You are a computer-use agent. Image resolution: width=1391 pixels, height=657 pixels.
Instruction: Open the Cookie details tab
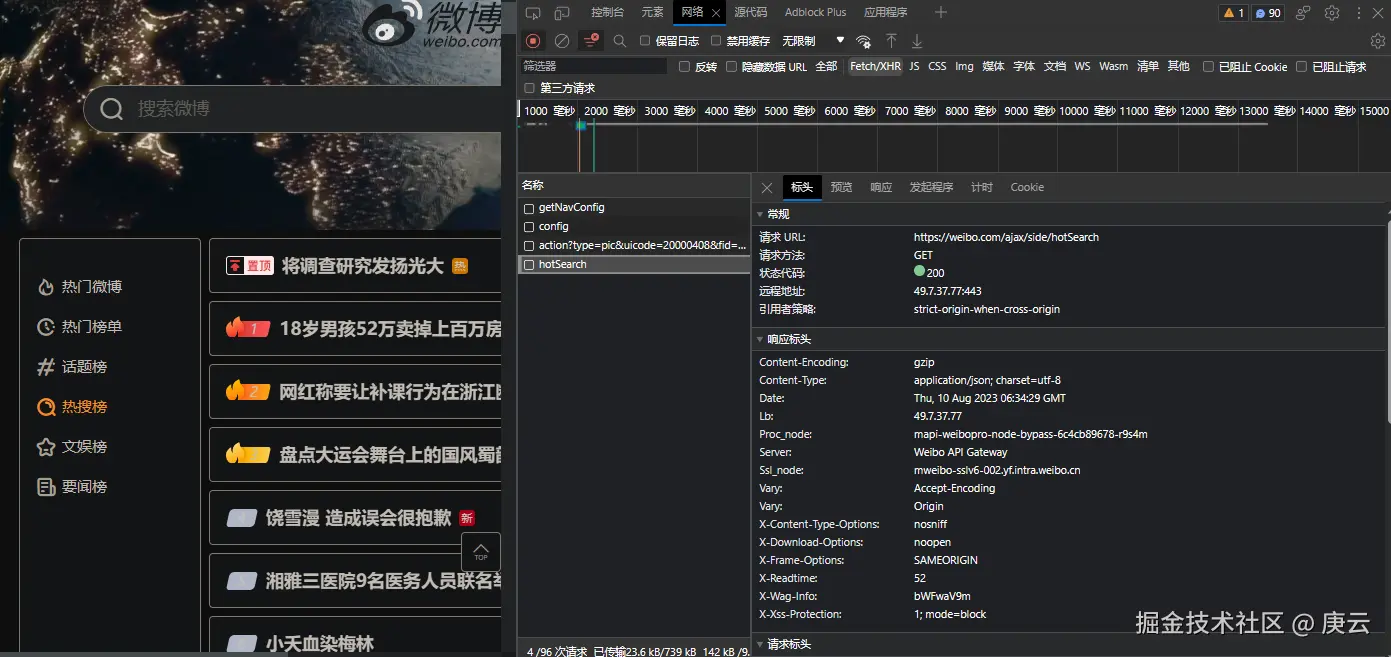(x=1027, y=187)
